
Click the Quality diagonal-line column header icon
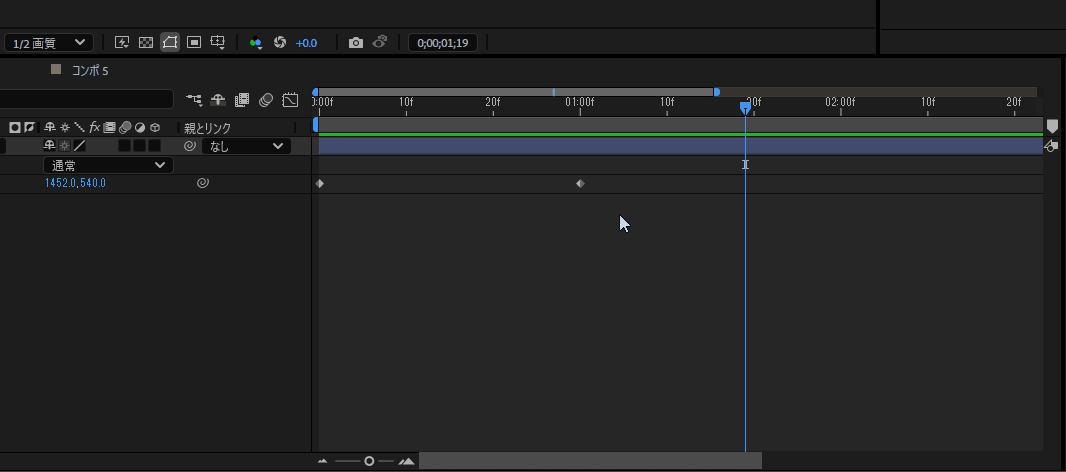(x=80, y=127)
